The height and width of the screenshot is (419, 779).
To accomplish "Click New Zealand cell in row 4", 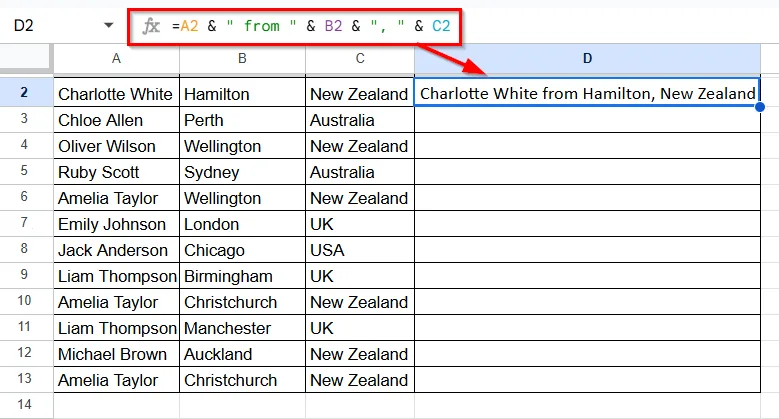I will tap(360, 146).
